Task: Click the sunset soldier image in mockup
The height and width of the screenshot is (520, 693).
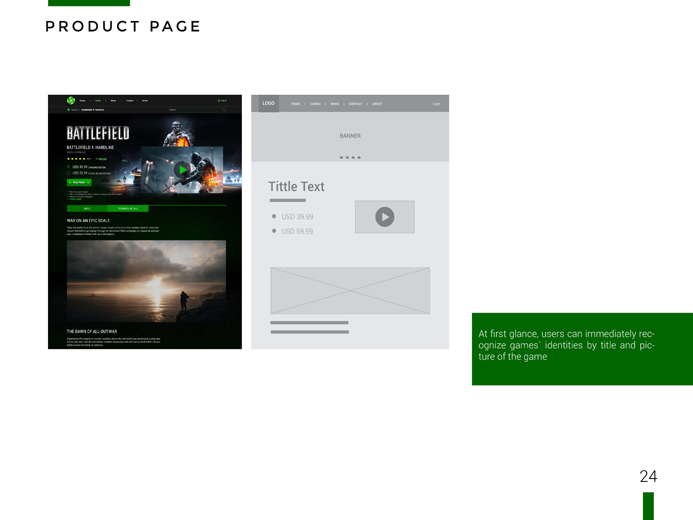Action: pyautogui.click(x=146, y=281)
